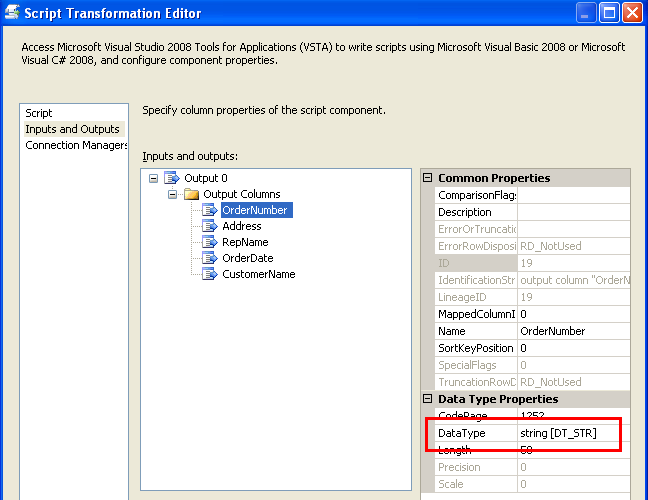Click the Output 0 node icon
This screenshot has width=648, height=500.
pos(171,178)
